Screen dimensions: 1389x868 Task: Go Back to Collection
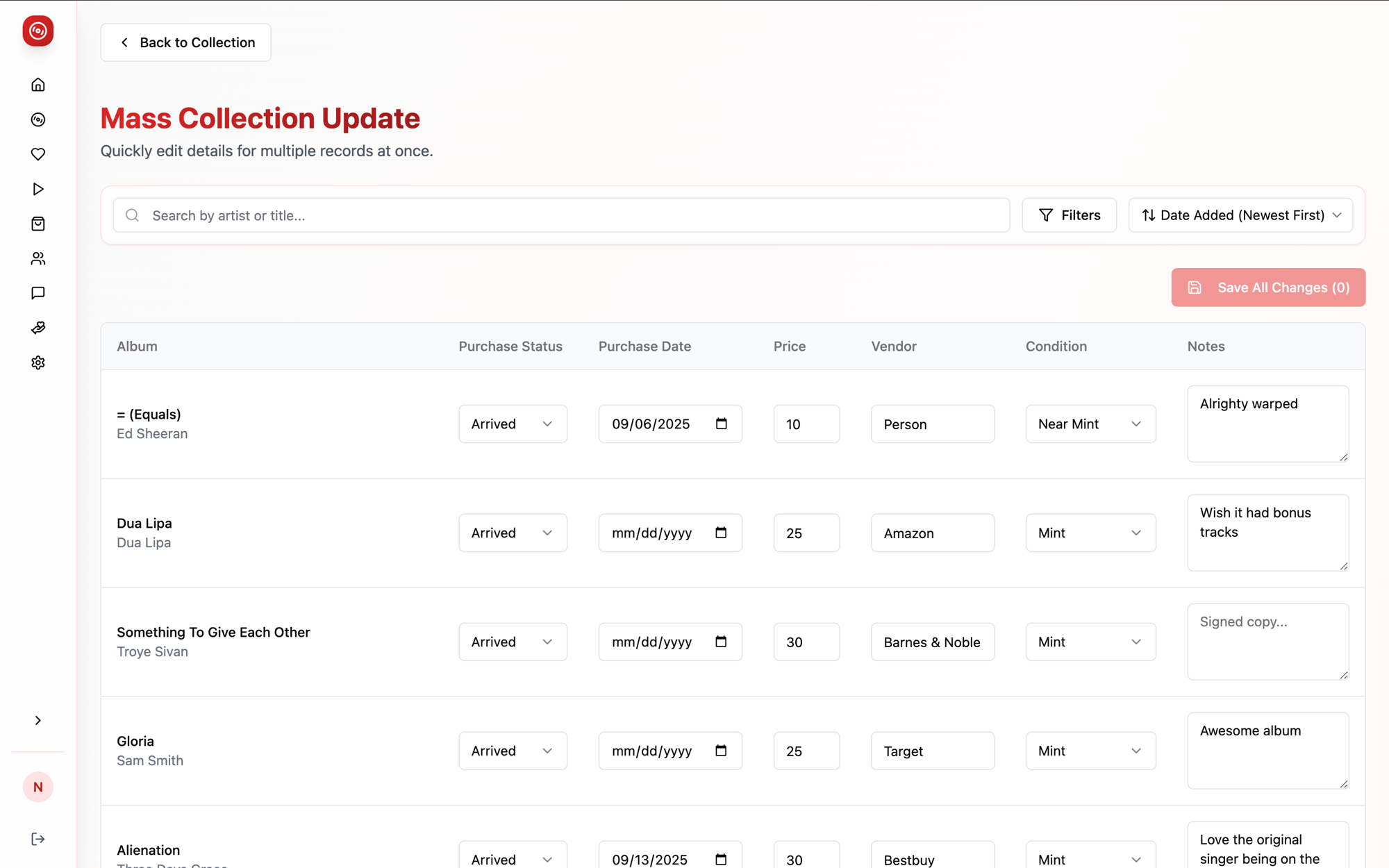pyautogui.click(x=185, y=42)
